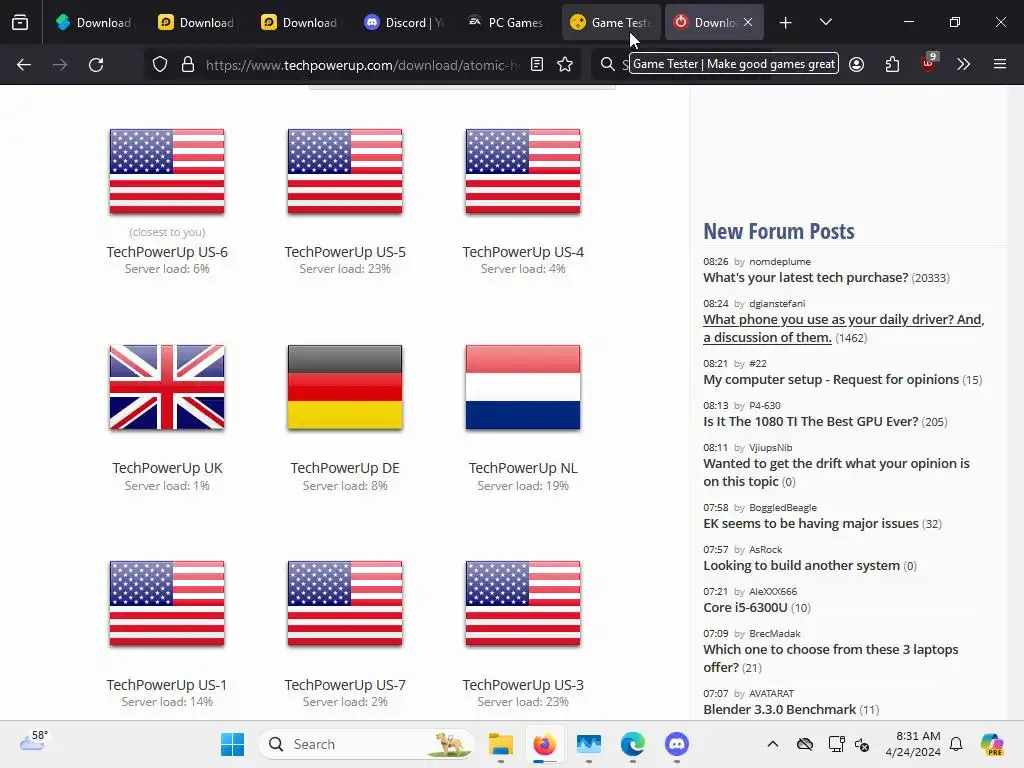This screenshot has height=768, width=1024.
Task: Click the uBlock Origin extension icon
Action: coord(928,63)
